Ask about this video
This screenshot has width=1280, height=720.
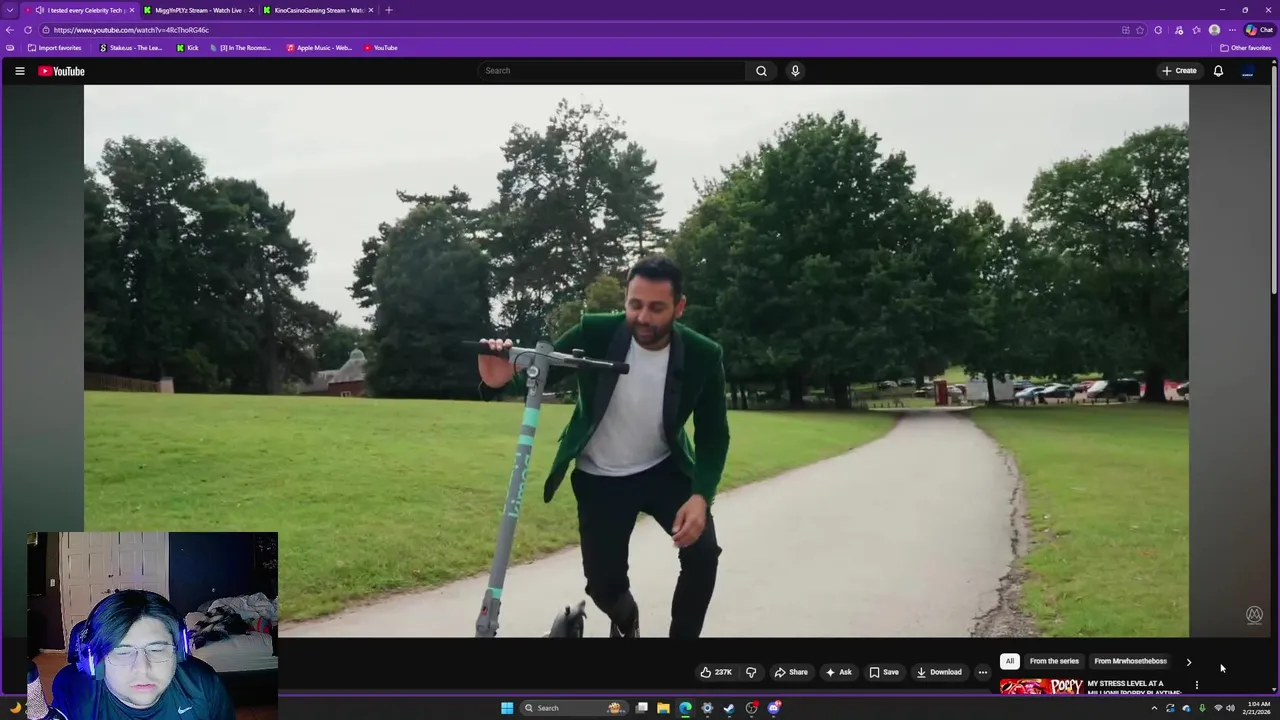click(x=838, y=672)
